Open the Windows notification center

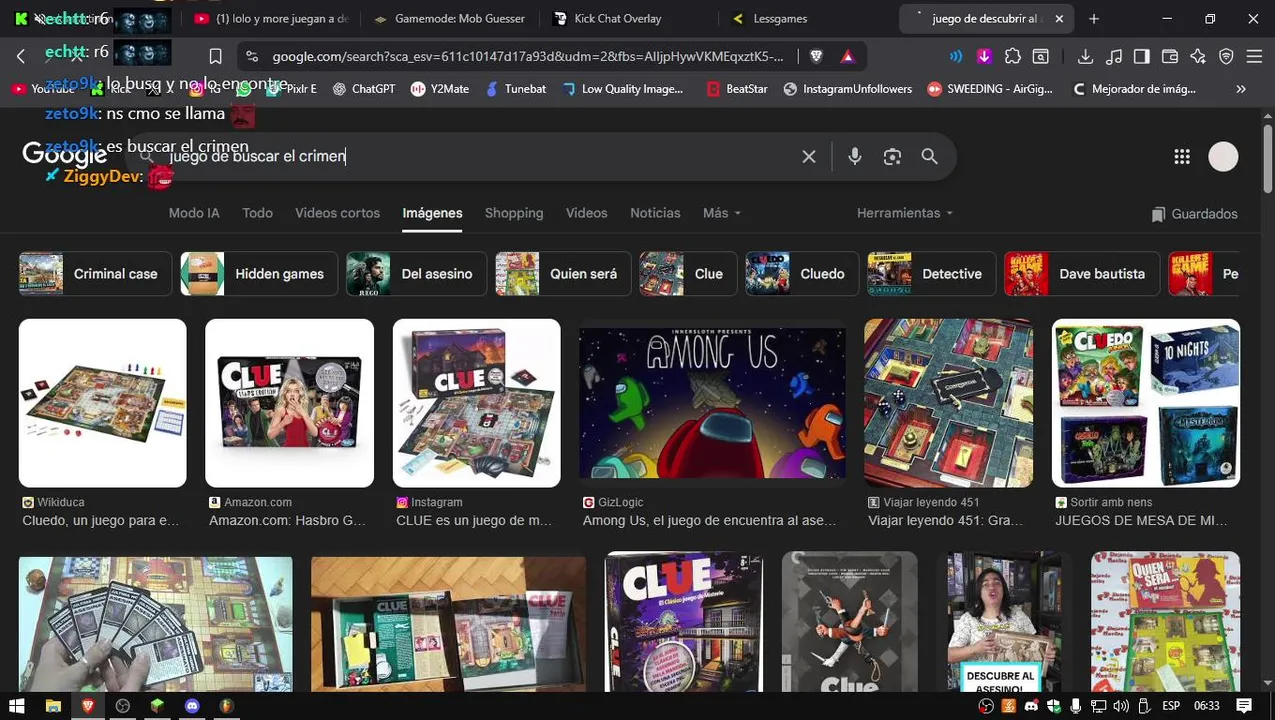(x=1245, y=706)
